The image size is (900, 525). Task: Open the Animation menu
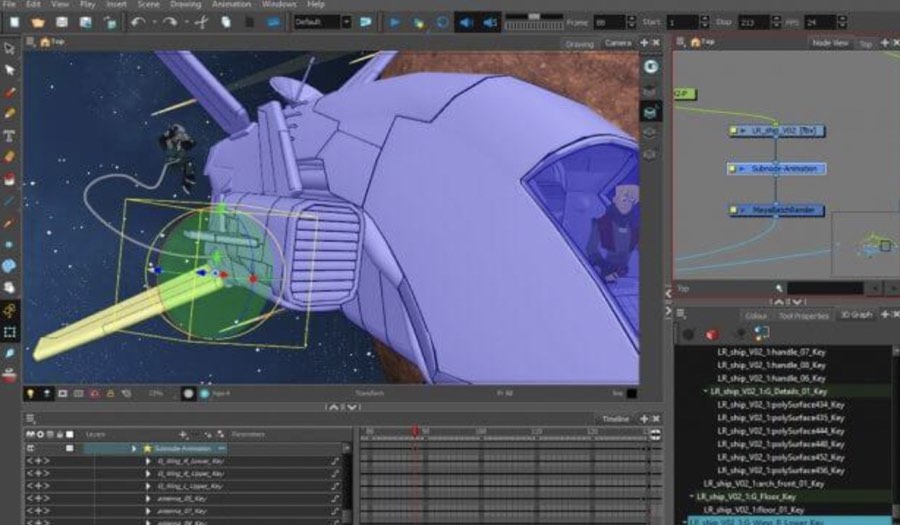tap(231, 5)
